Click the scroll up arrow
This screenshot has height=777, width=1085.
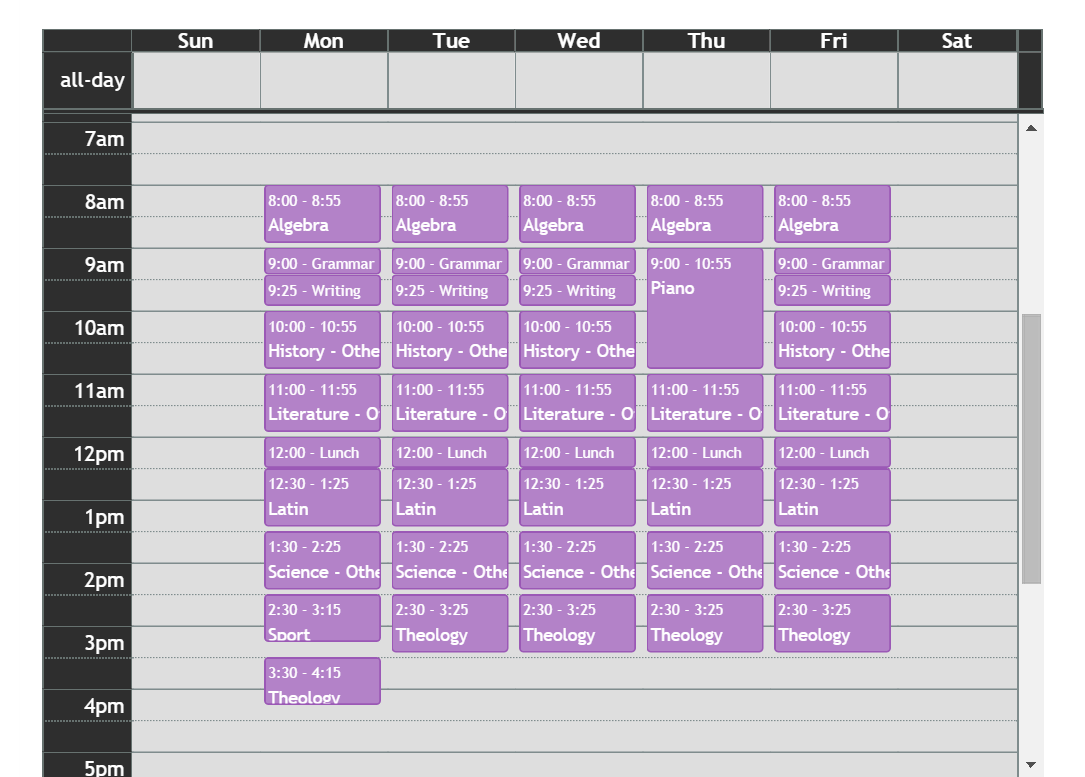1031,128
